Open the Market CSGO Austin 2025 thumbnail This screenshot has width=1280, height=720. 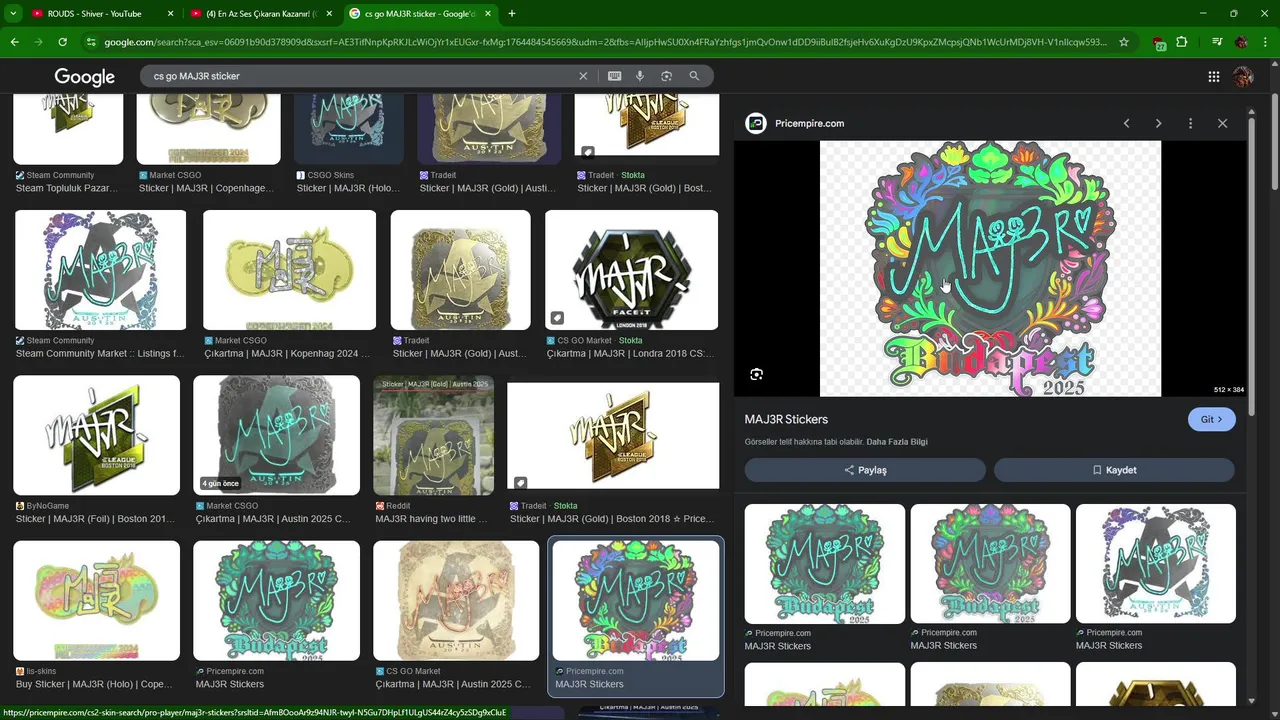(x=276, y=435)
